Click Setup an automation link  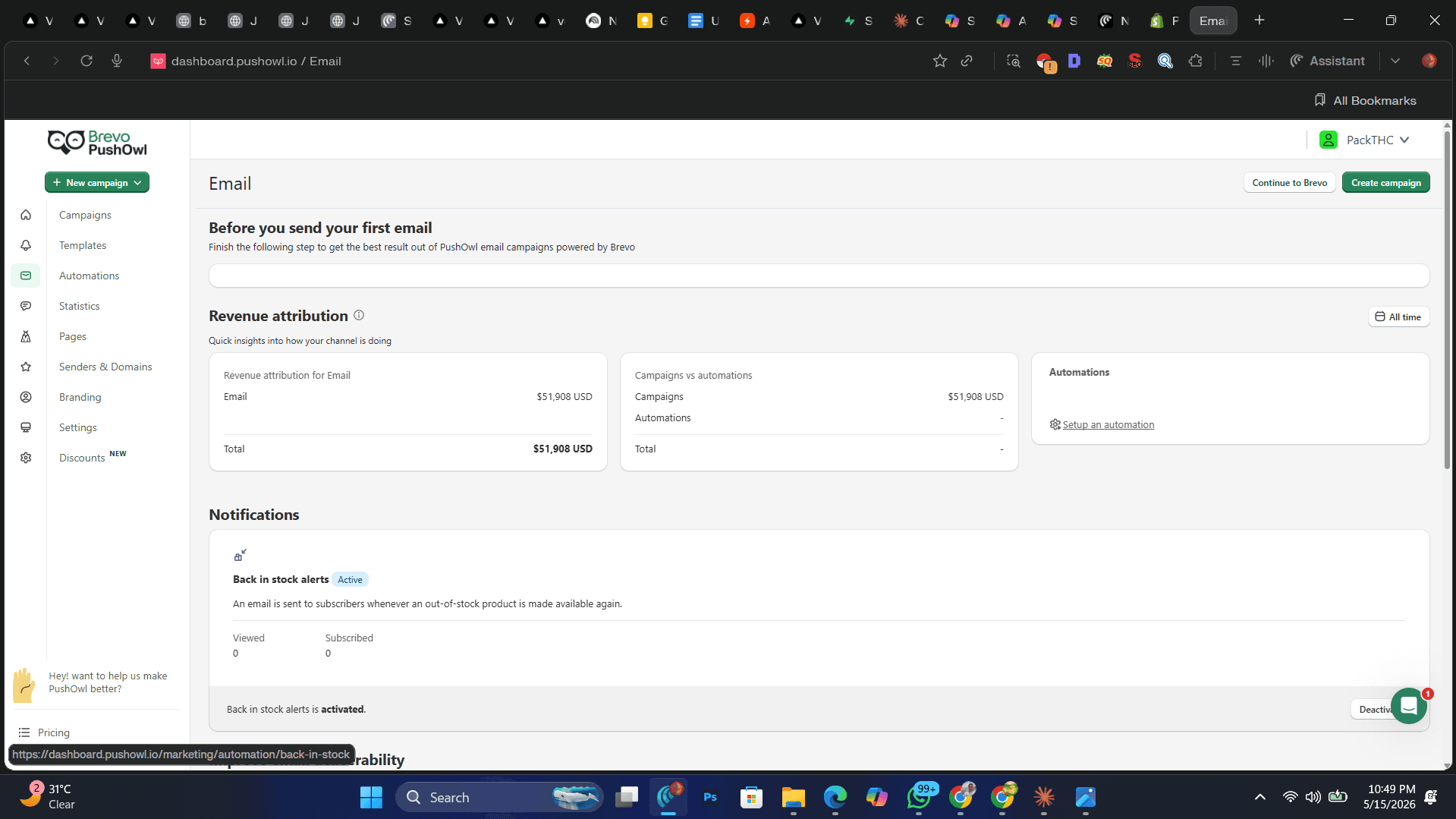[1108, 424]
